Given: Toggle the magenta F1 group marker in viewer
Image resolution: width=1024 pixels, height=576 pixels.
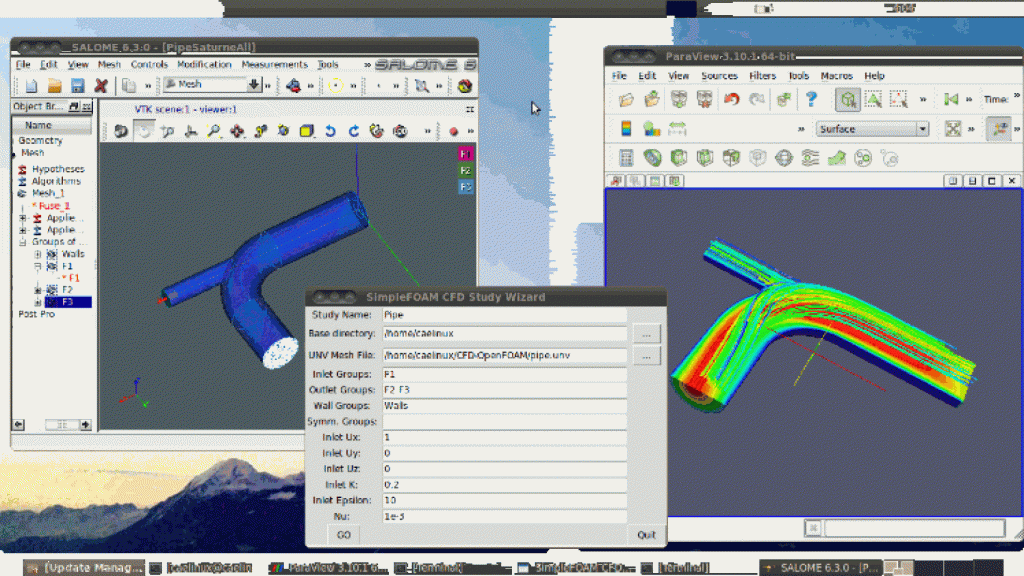Looking at the screenshot, I should (x=465, y=154).
